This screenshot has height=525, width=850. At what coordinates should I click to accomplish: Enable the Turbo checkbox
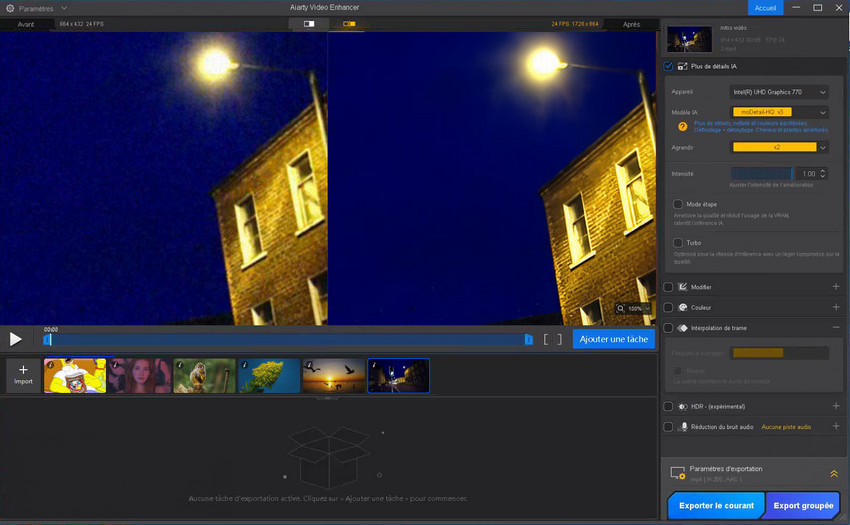(678, 242)
